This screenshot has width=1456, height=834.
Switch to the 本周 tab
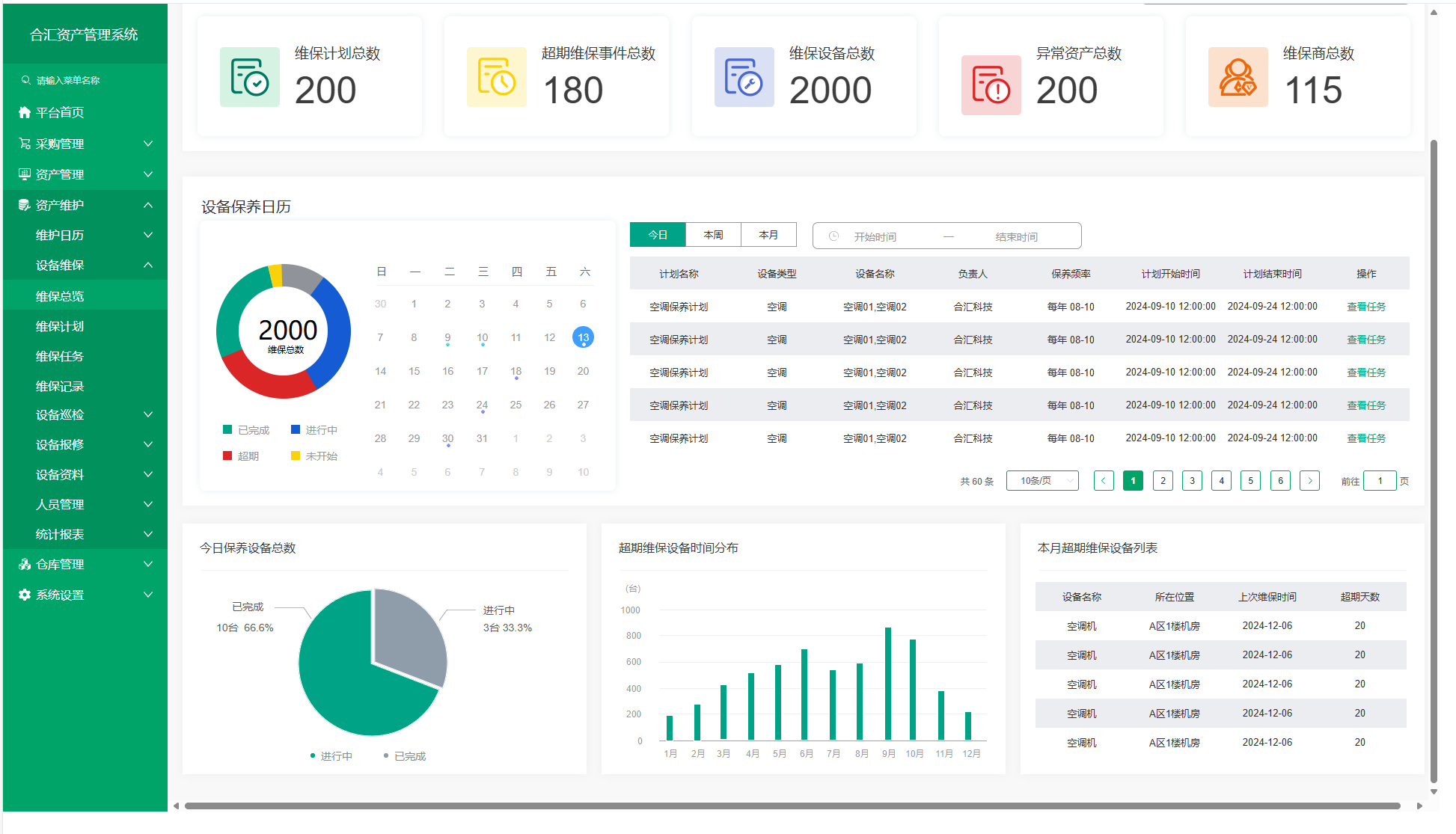(x=713, y=235)
